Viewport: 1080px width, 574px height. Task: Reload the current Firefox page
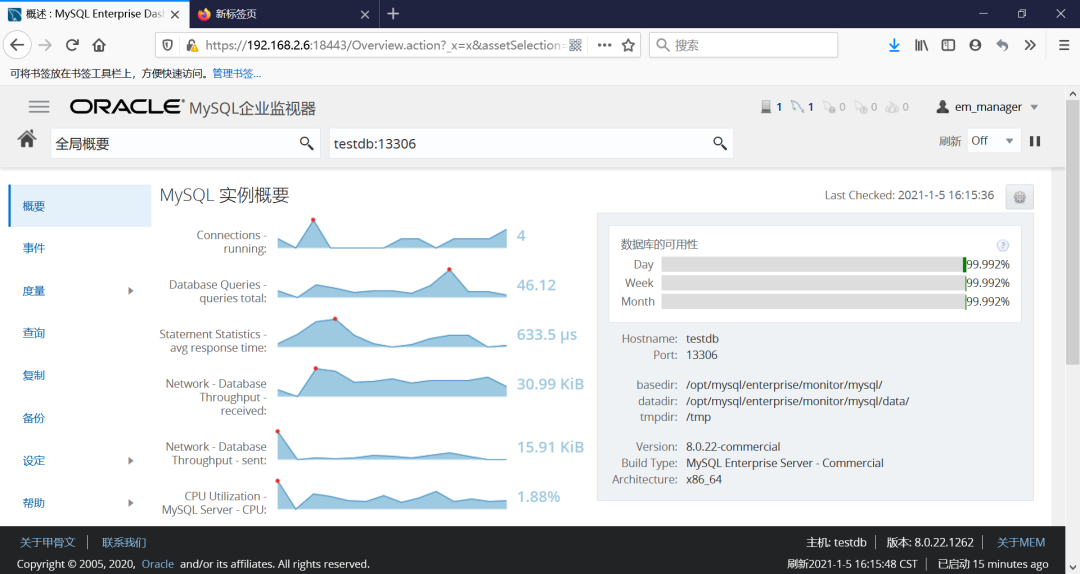pos(72,45)
